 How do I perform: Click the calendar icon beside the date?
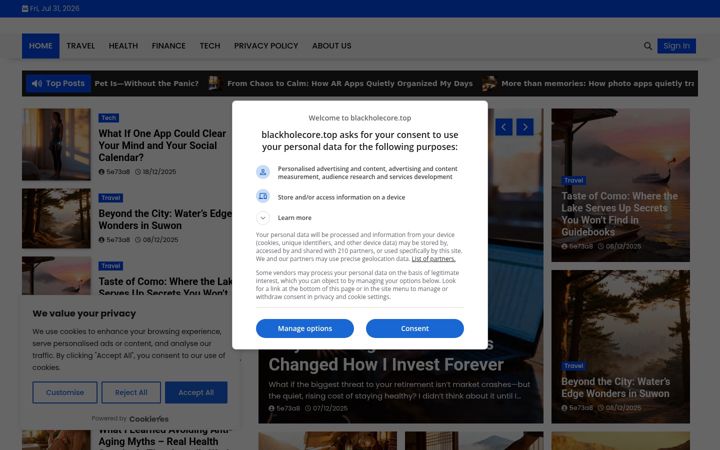click(25, 9)
